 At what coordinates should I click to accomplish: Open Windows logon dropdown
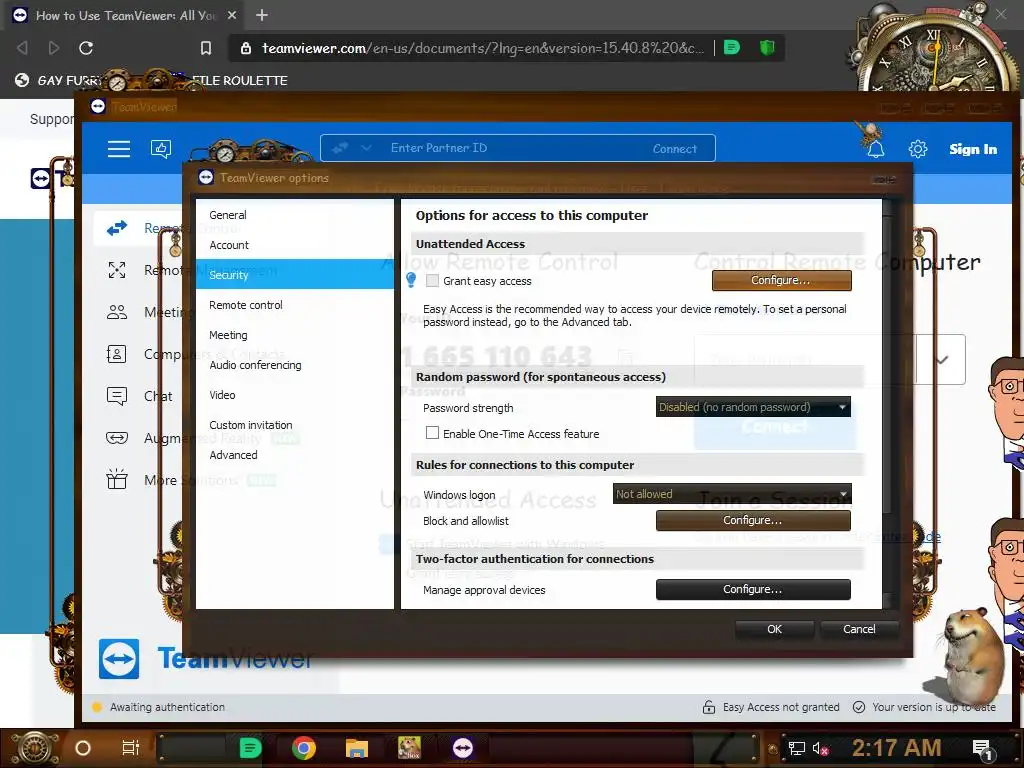[x=731, y=494]
